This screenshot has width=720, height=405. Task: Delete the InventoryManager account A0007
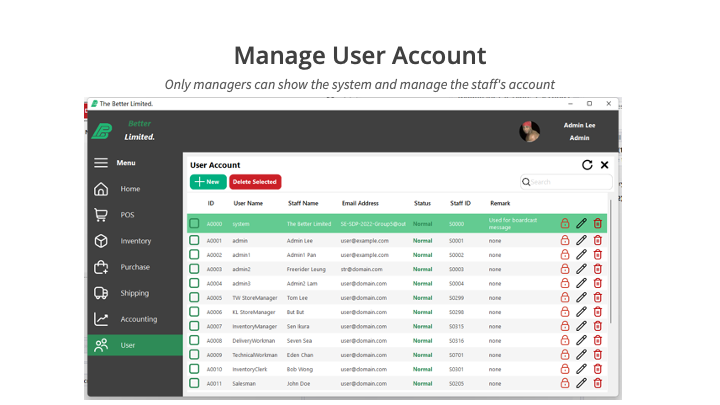pos(597,326)
